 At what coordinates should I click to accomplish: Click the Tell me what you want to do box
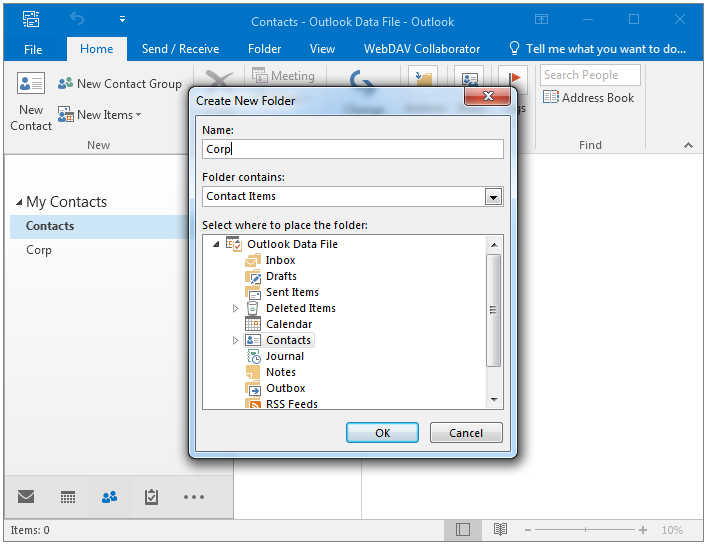coord(598,49)
